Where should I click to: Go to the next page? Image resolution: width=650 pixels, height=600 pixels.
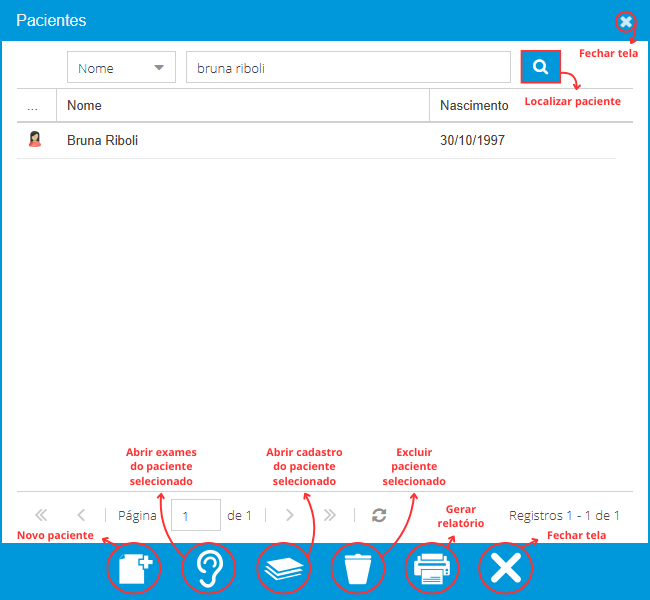289,515
